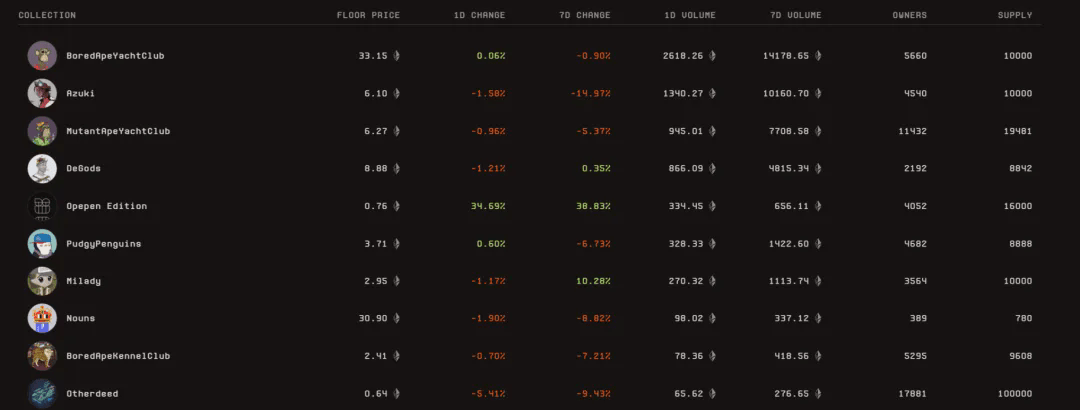Screen dimensions: 1080x410
Task: Click the Nouns floor price 30.90
Action: pyautogui.click(x=373, y=318)
